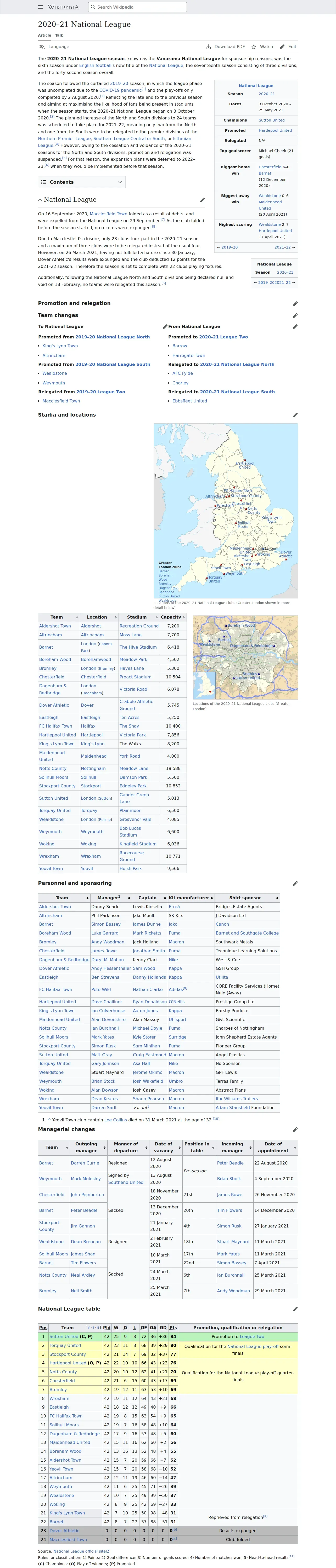
Task: Click Hartlepool United in infobox Promoted row
Action: (275, 130)
